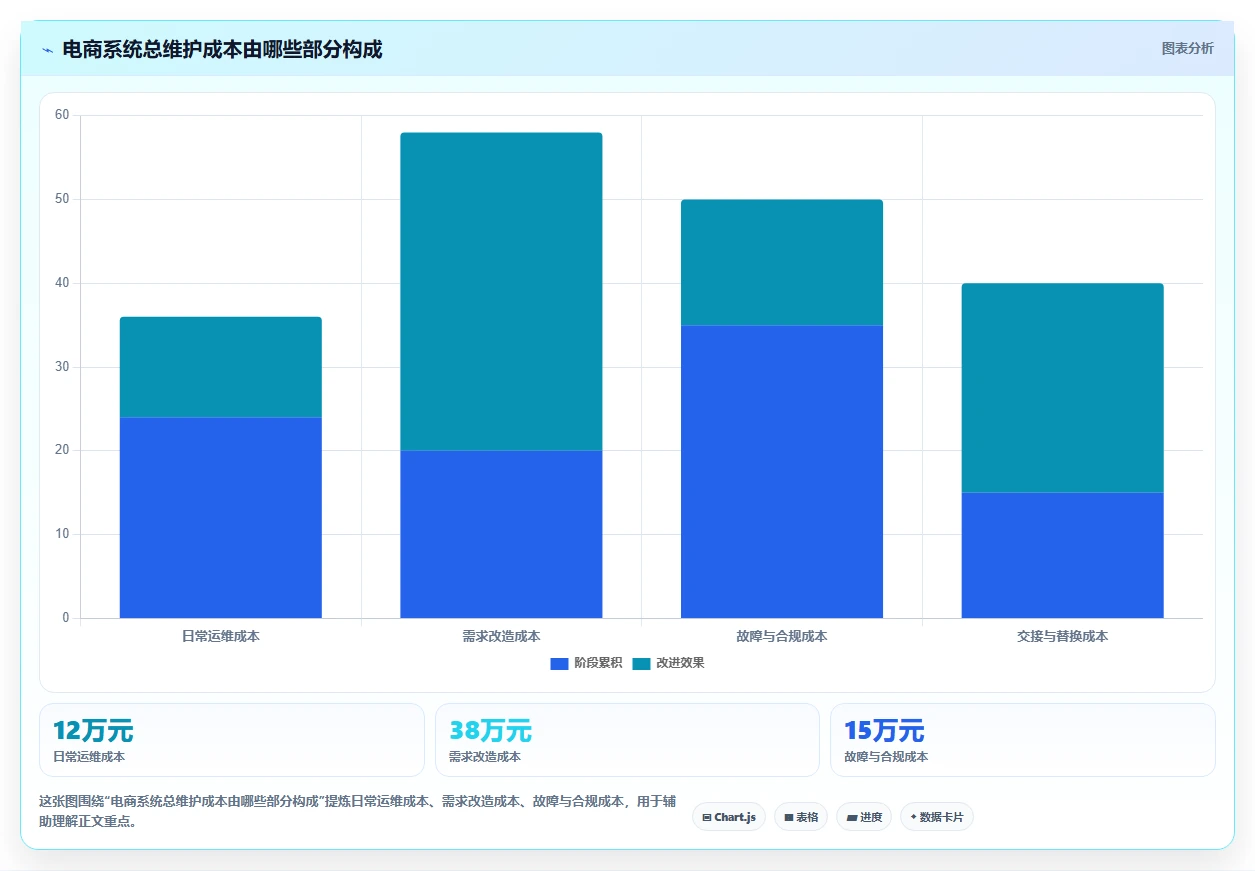This screenshot has width=1255, height=871.
Task: Click the blue bar segment for 故障与合规成本
Action: point(782,471)
